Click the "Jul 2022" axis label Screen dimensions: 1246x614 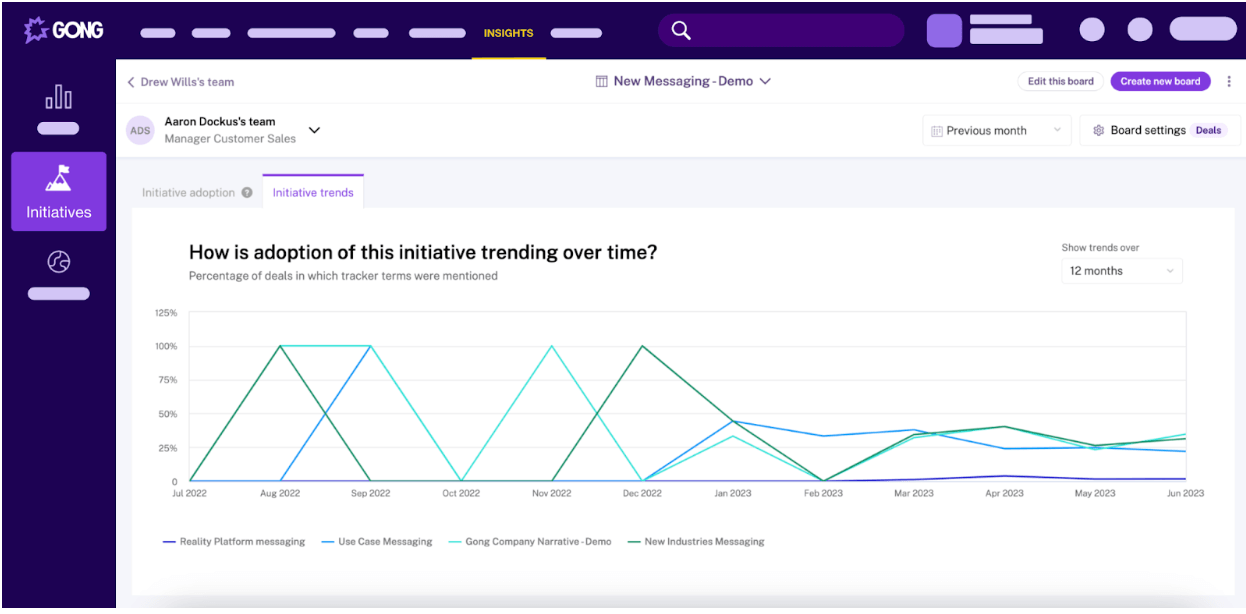click(x=190, y=493)
